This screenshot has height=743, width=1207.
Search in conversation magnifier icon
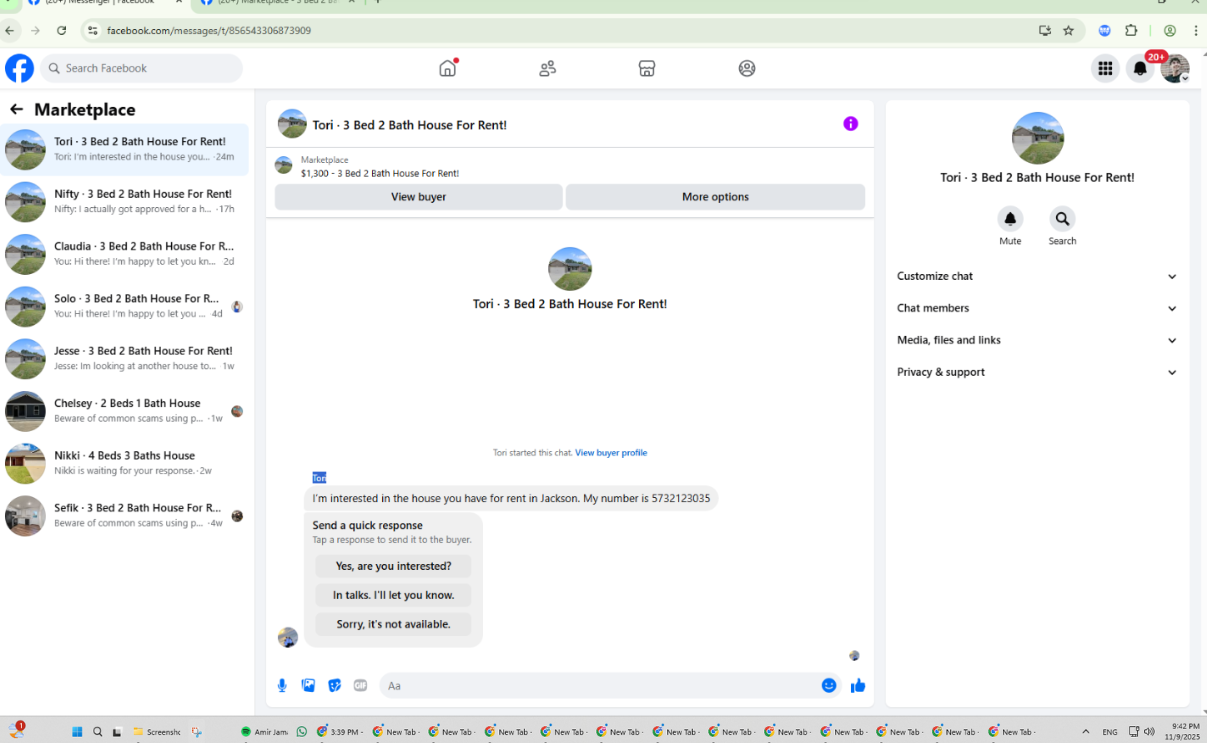tap(1062, 218)
